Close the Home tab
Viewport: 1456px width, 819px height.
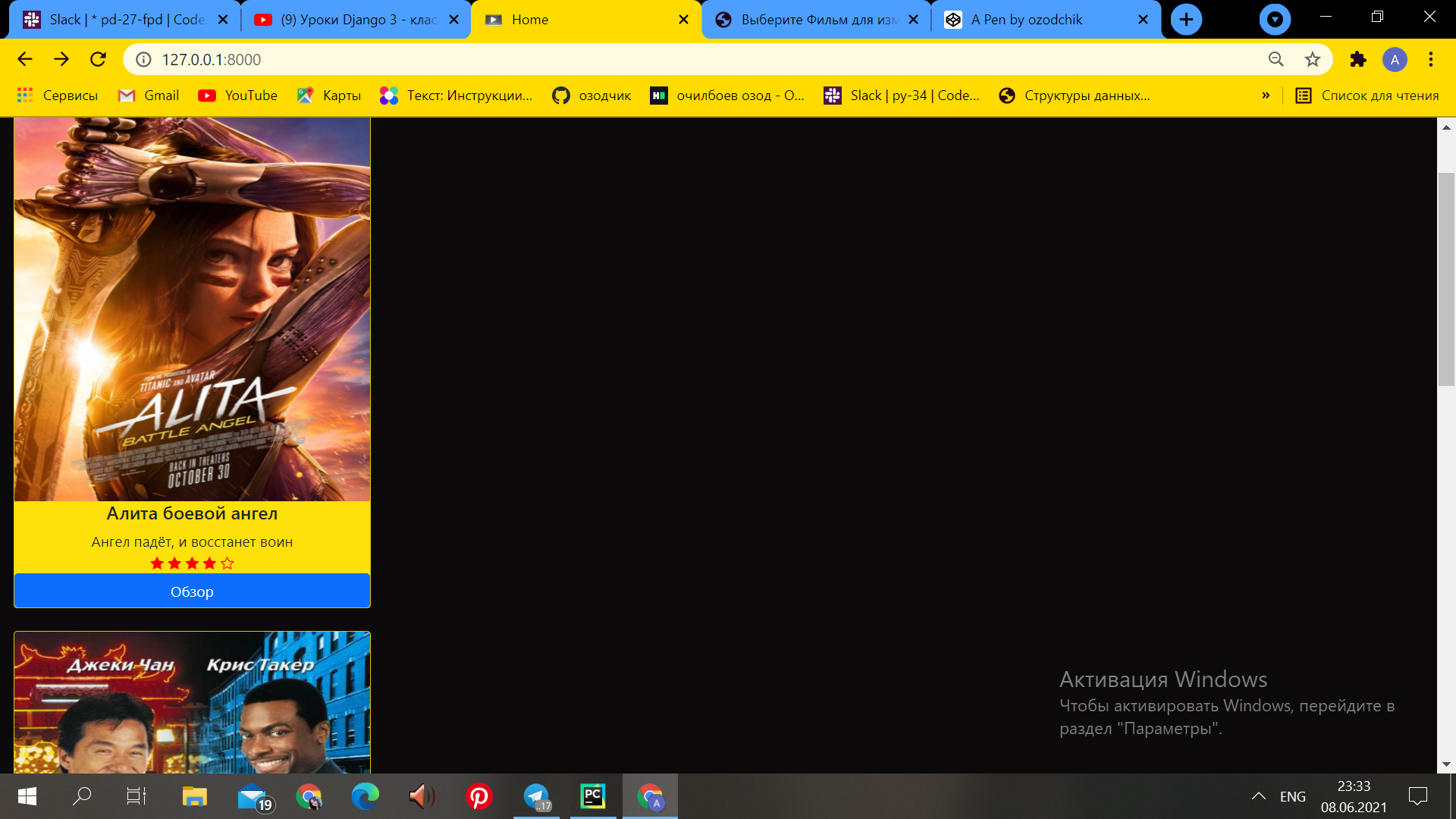pyautogui.click(x=683, y=20)
